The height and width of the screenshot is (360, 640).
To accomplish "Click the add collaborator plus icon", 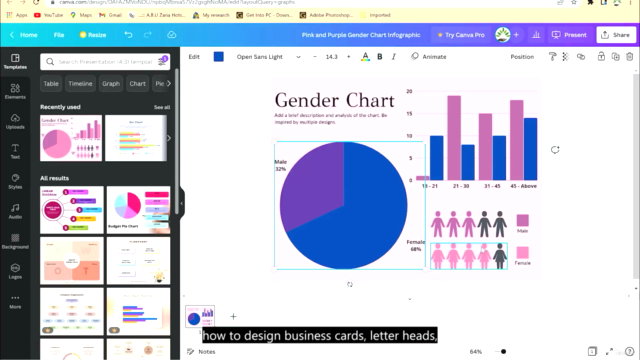I will tap(516, 35).
